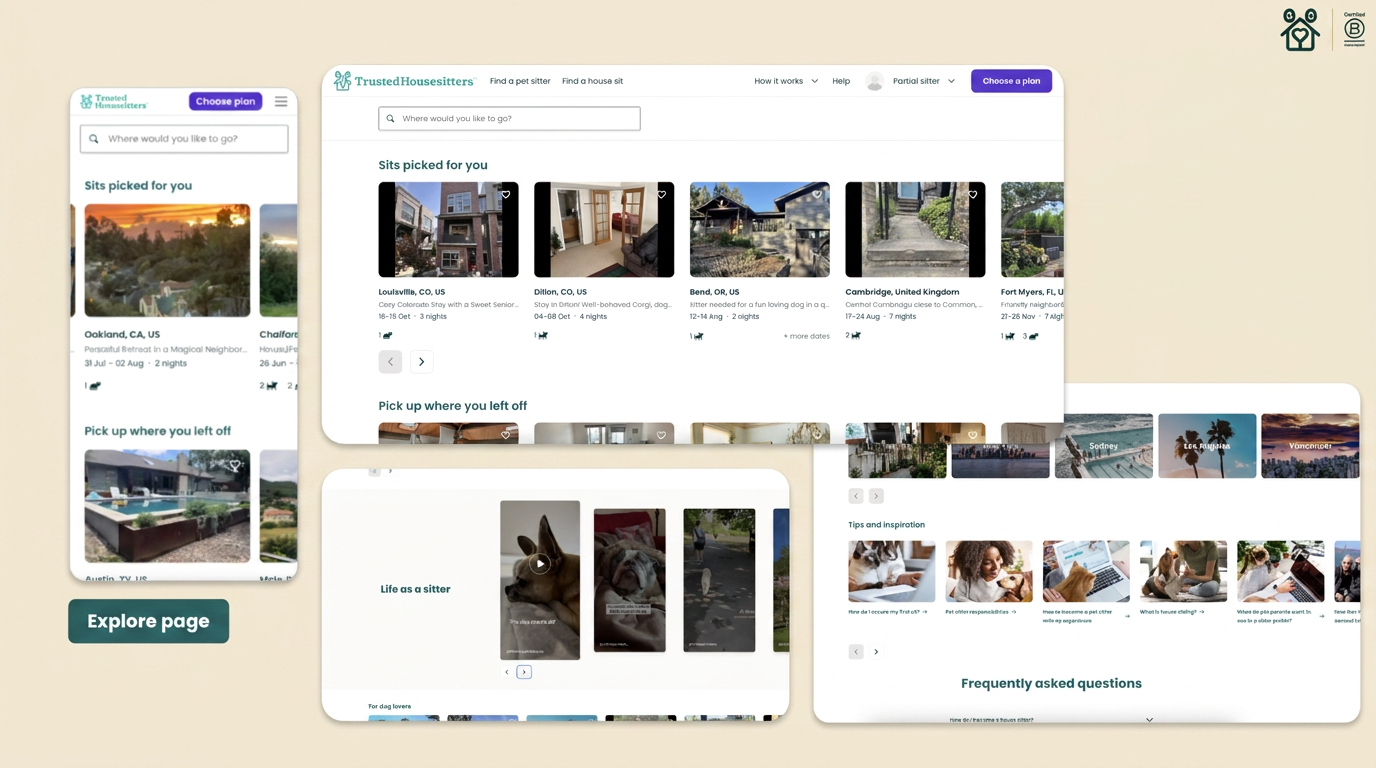Click desktop search field Where would you like to go

[x=509, y=118]
